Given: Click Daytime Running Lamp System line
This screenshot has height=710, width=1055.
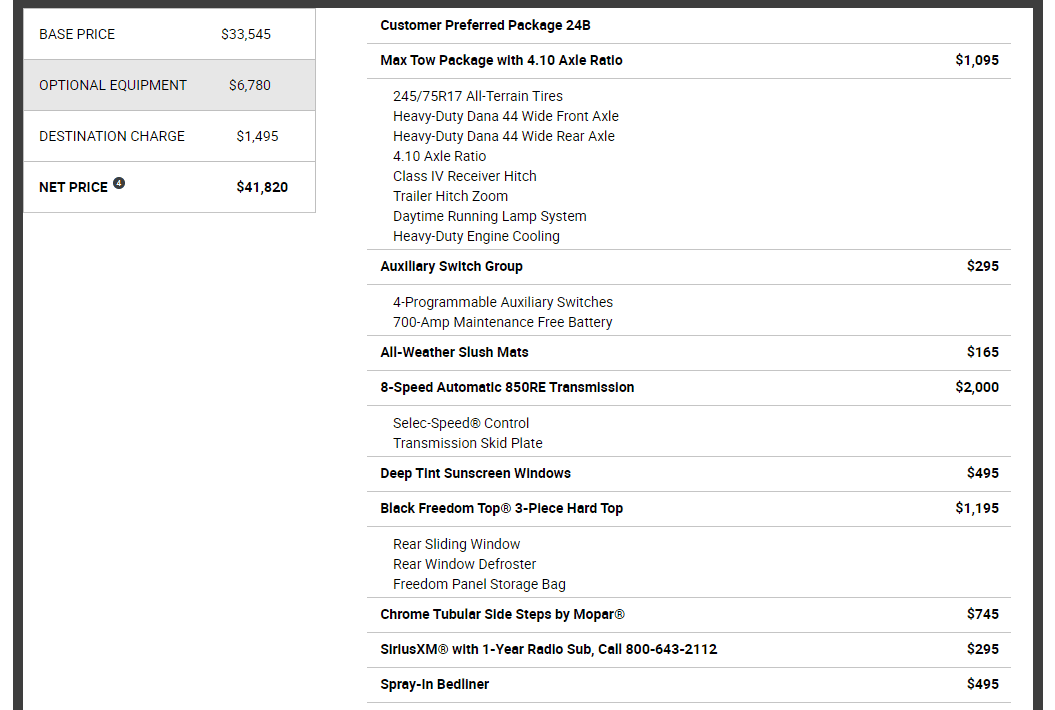Looking at the screenshot, I should [x=490, y=217].
